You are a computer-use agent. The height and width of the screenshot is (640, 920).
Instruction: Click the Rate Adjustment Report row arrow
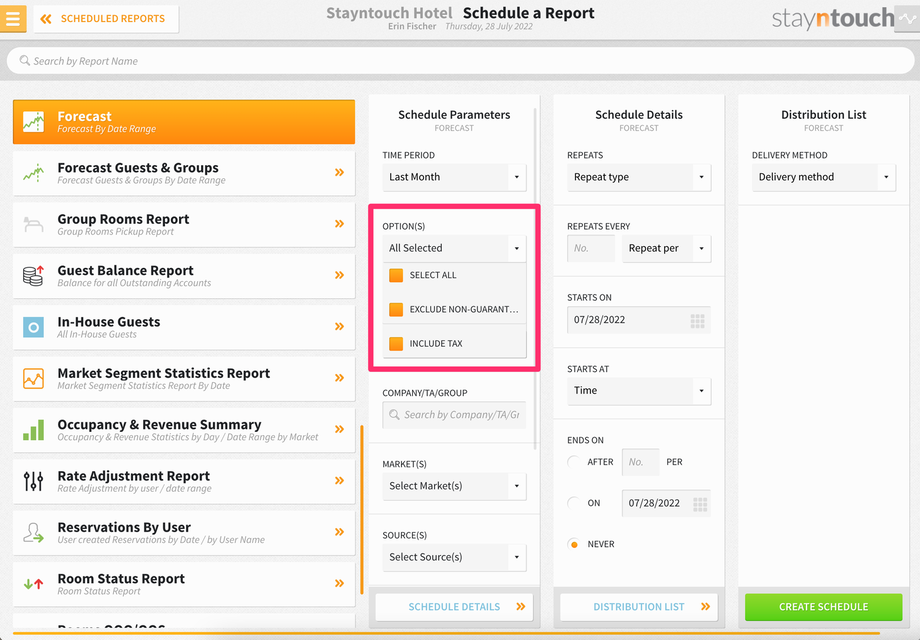pos(339,480)
